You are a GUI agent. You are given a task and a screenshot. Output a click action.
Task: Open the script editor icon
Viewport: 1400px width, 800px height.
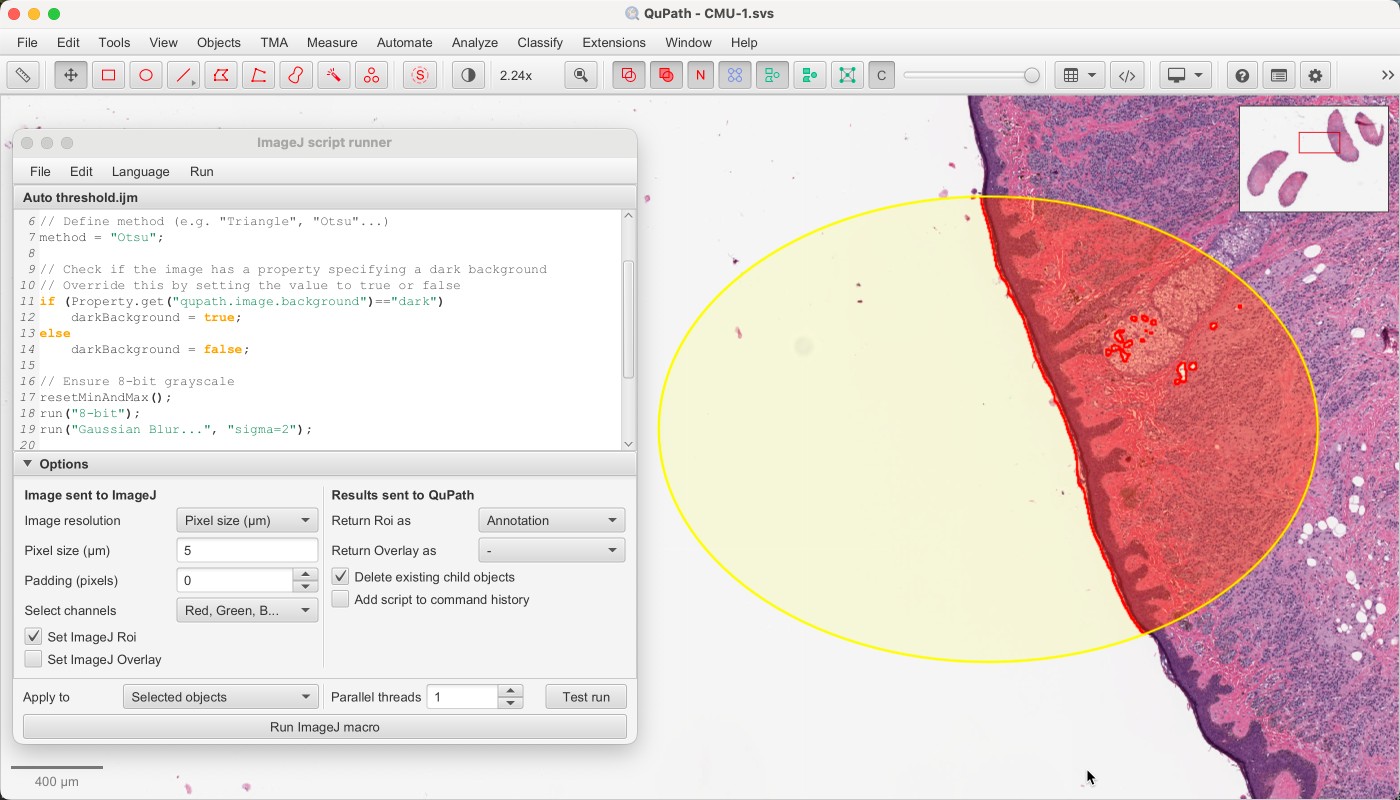point(1127,75)
